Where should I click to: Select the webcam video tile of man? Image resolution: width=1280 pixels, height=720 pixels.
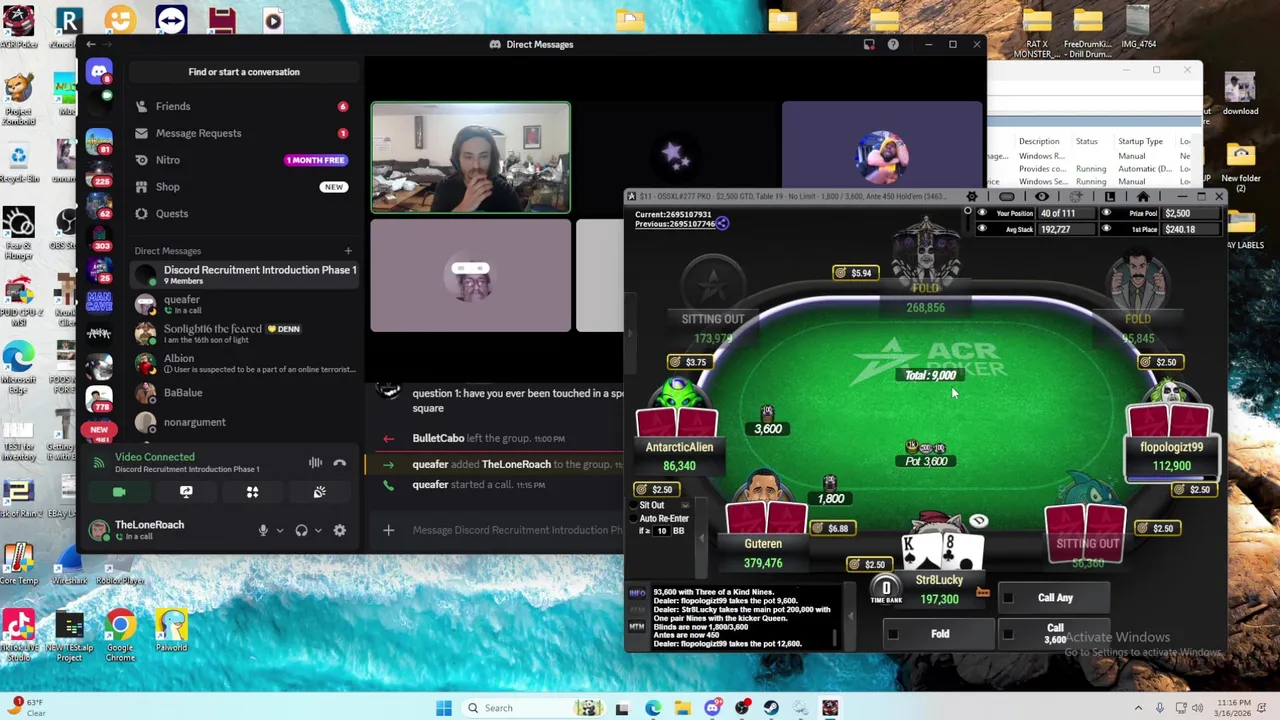click(471, 158)
